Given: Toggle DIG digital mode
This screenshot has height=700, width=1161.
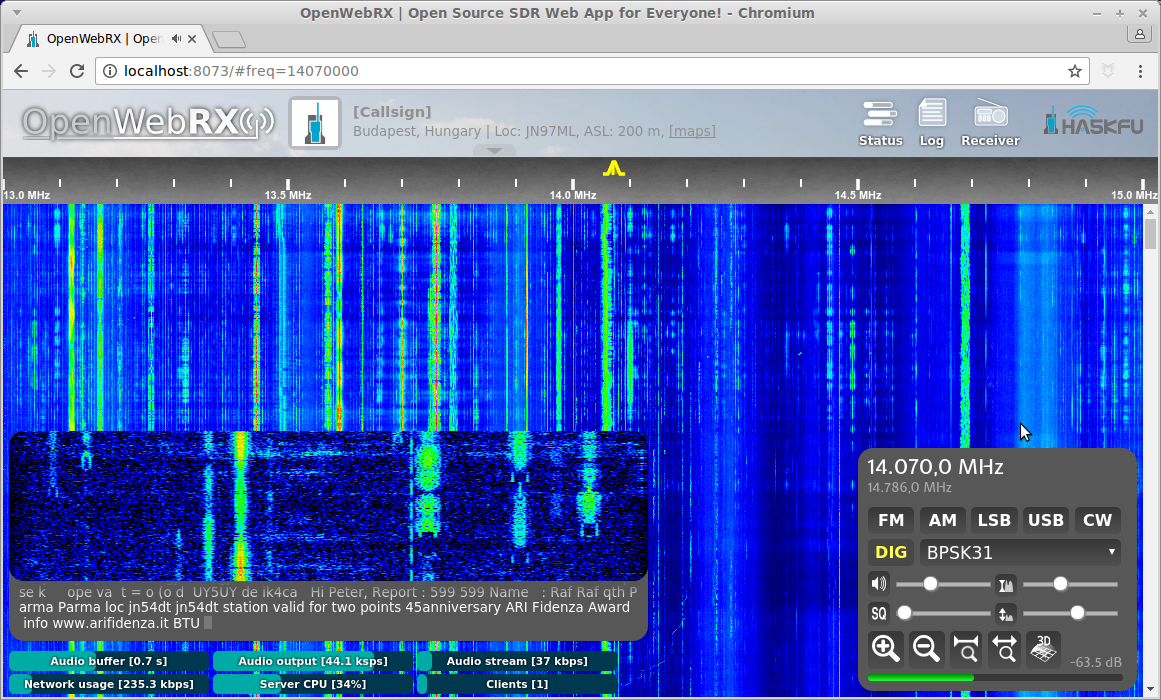Looking at the screenshot, I should [890, 551].
